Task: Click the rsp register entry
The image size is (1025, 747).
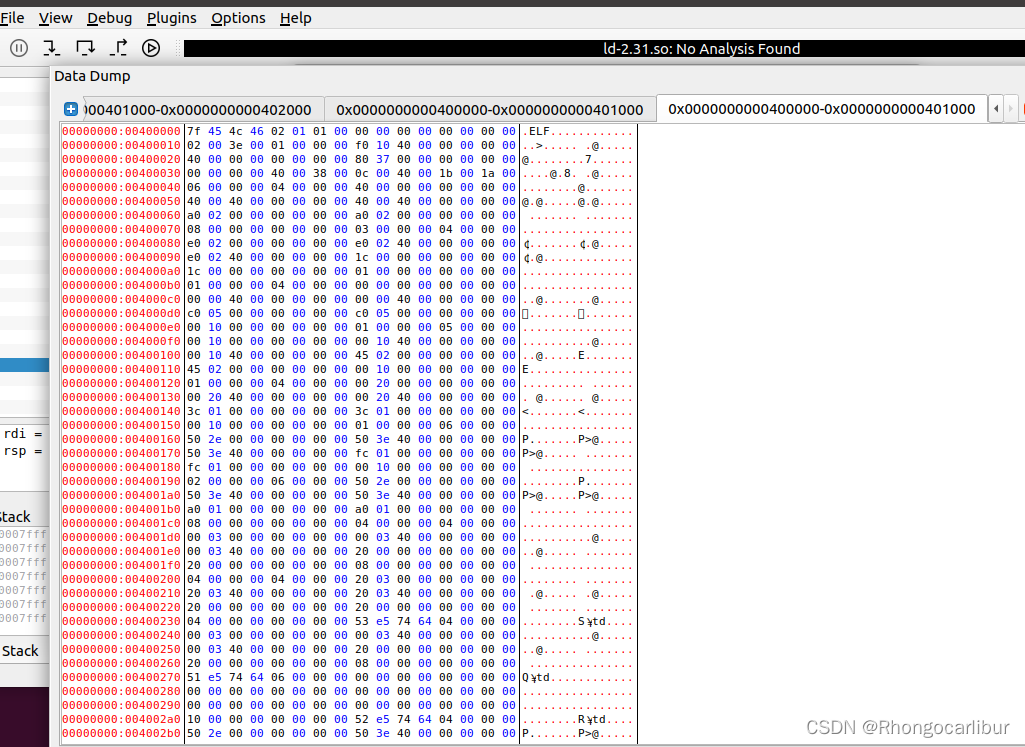Action: click(23, 451)
